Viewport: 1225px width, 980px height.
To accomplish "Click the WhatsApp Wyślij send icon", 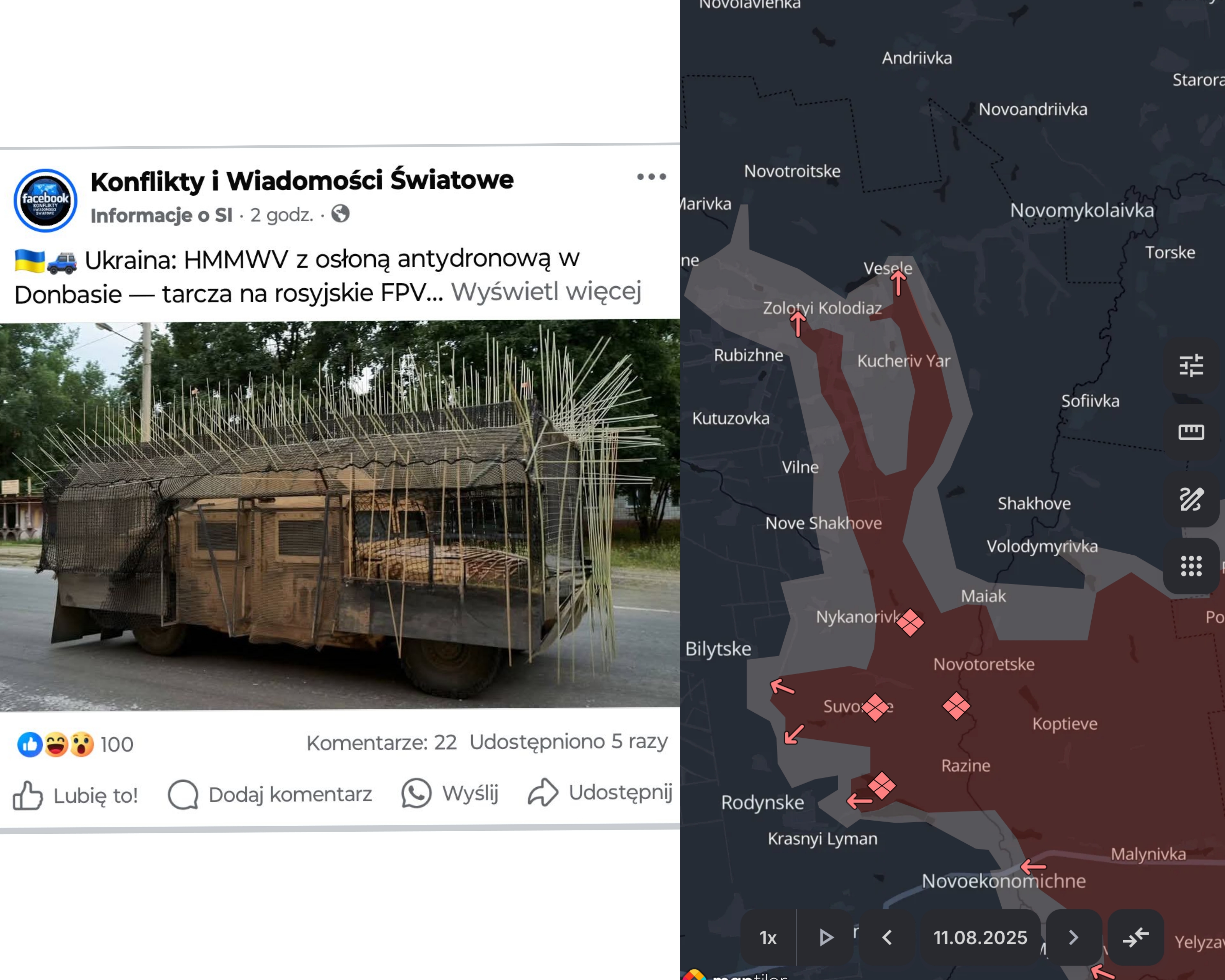I will point(417,793).
